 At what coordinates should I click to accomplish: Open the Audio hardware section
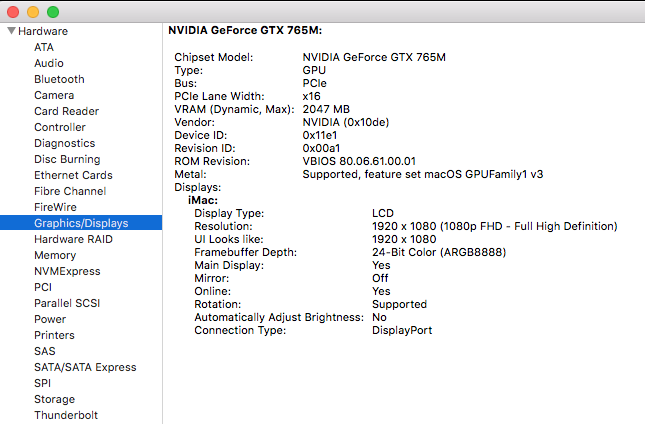pos(49,63)
